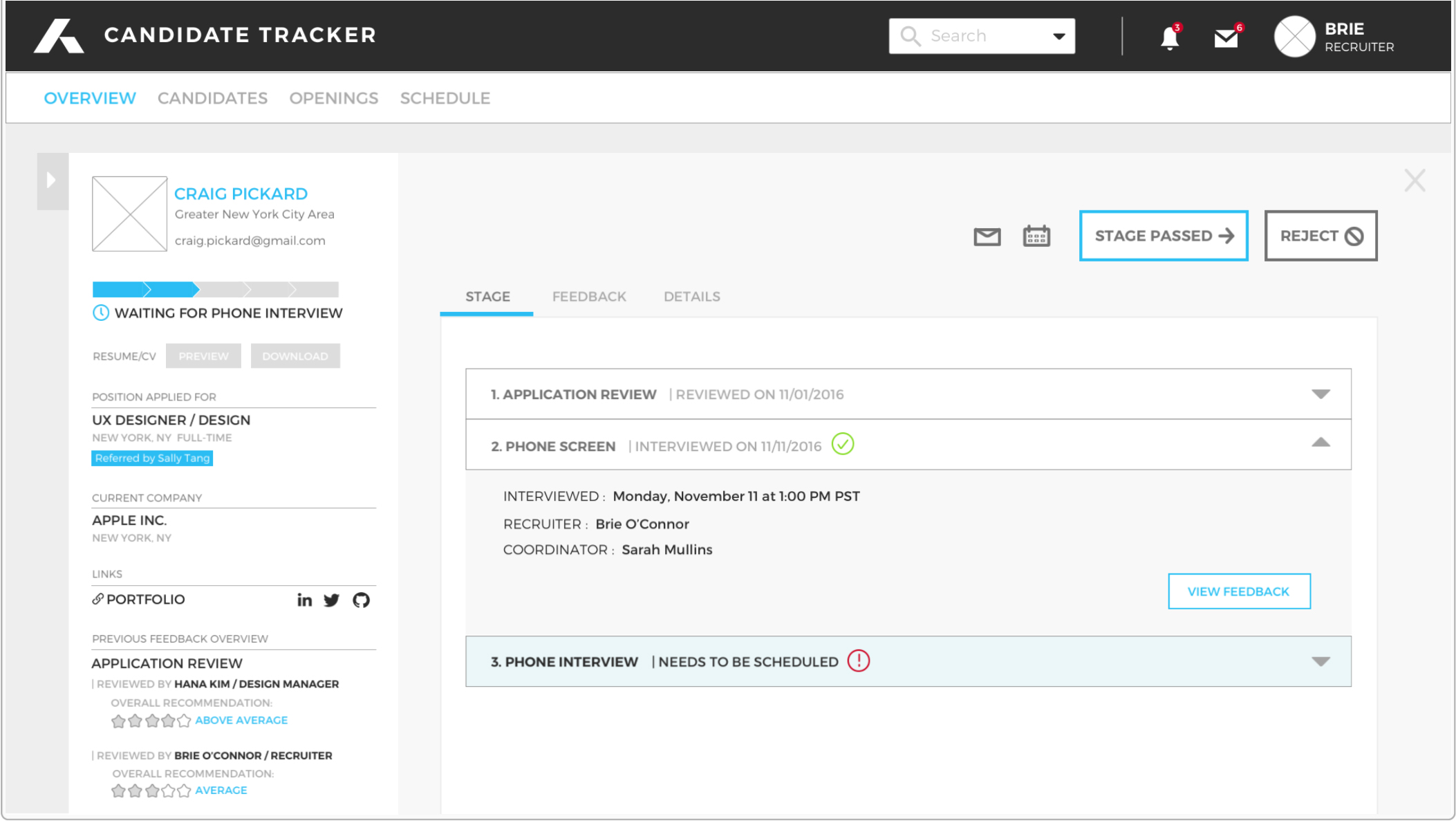This screenshot has height=821, width=1456.
Task: Click the Average recommendation text
Action: pyautogui.click(x=221, y=791)
